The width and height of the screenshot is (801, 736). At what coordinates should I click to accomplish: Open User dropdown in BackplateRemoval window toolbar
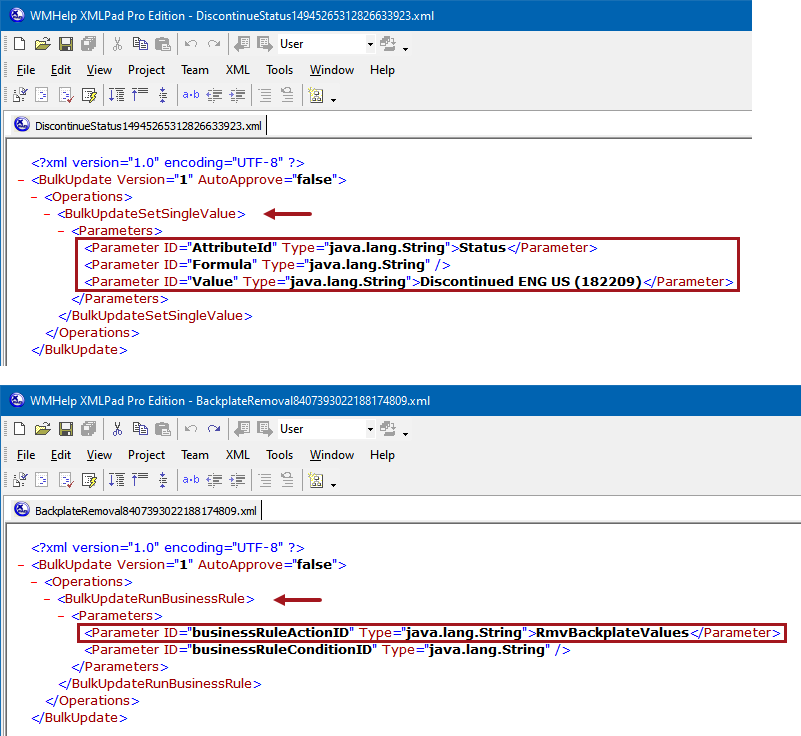[370, 429]
